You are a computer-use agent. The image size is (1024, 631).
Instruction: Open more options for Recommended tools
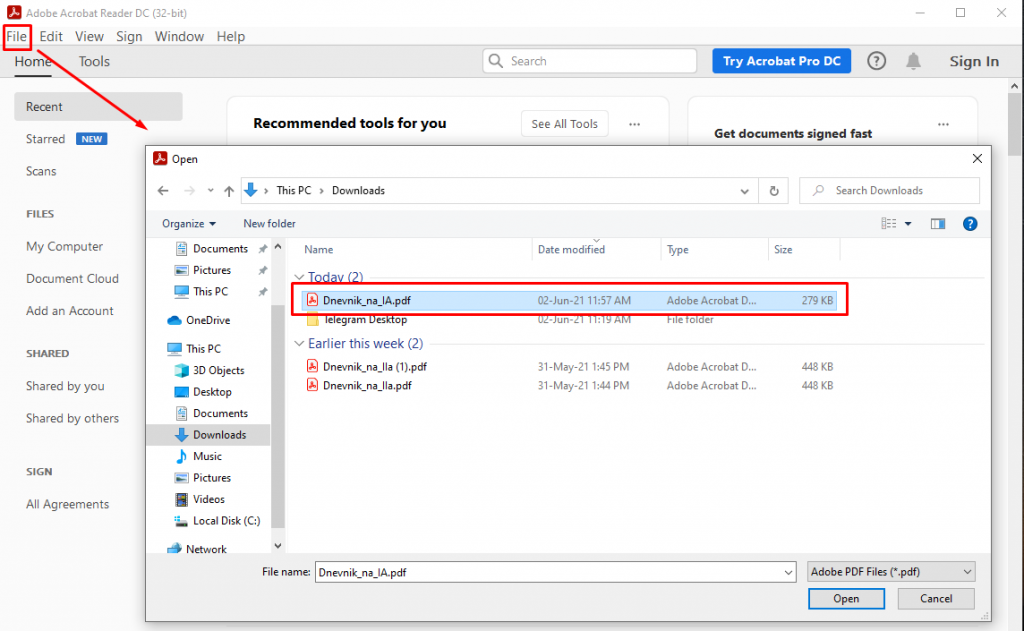(634, 124)
